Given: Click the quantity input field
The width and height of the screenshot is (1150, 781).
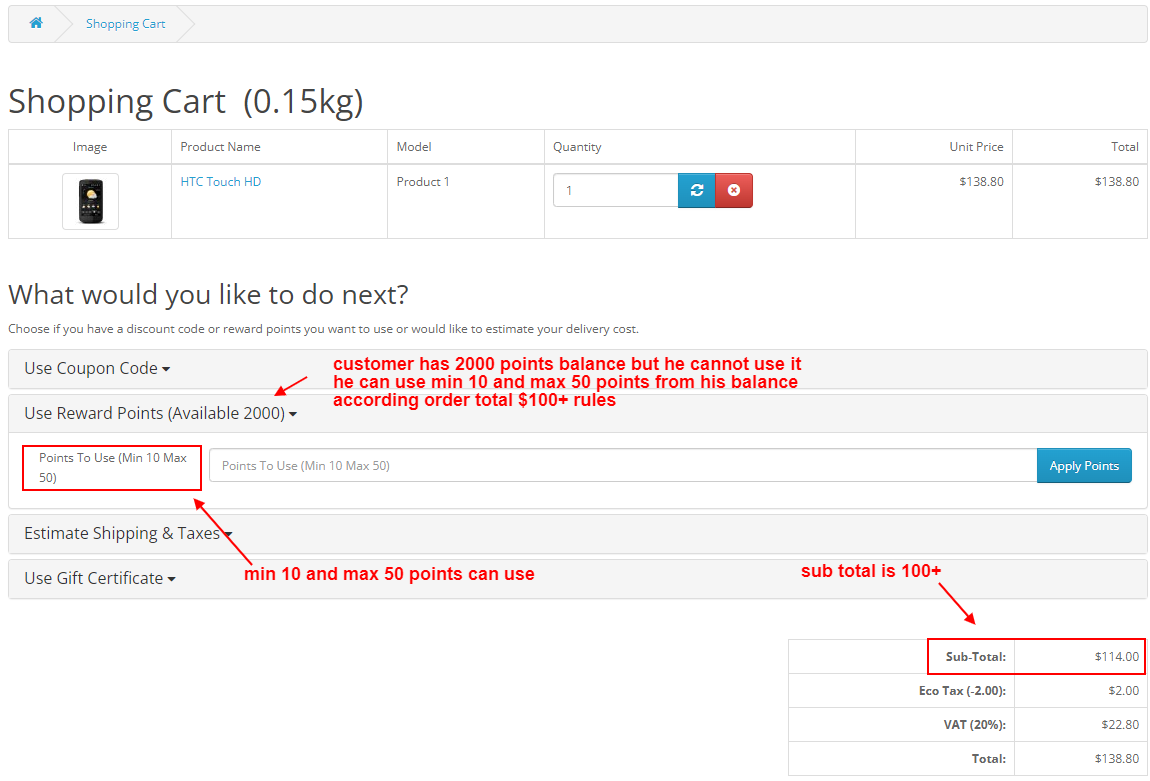Looking at the screenshot, I should point(615,190).
